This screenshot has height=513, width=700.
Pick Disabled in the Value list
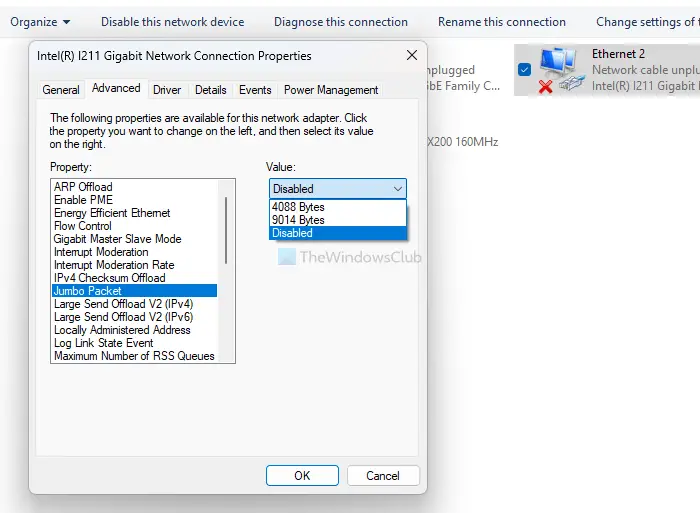(x=293, y=233)
